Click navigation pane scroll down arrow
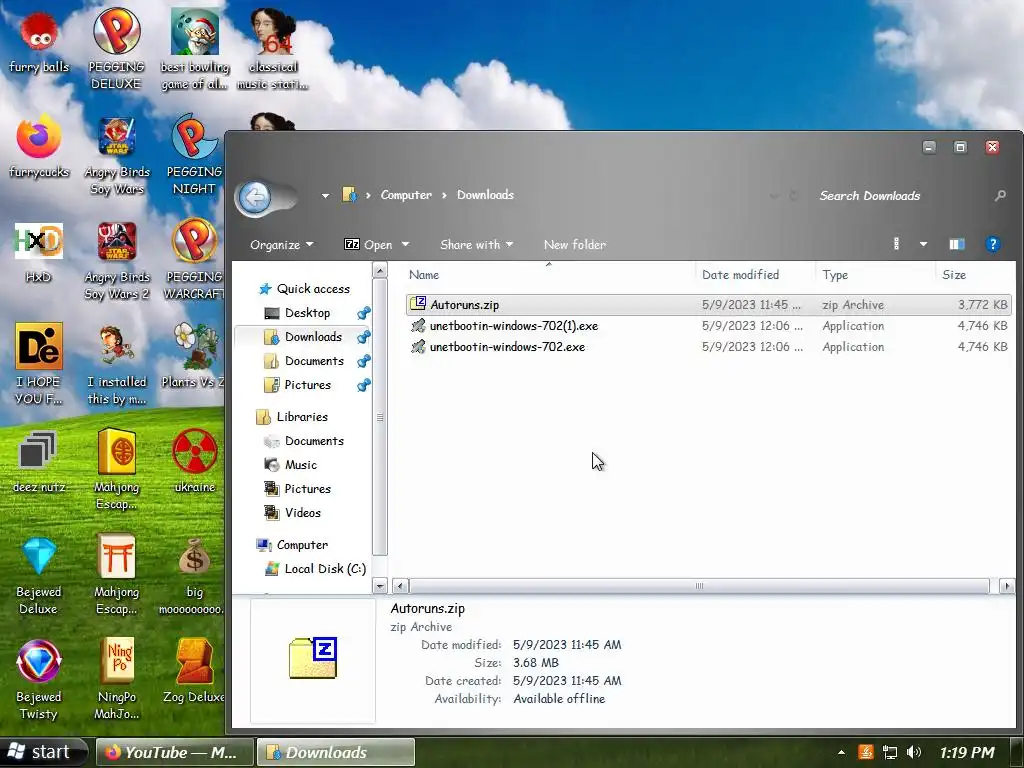This screenshot has height=768, width=1024. click(x=379, y=586)
